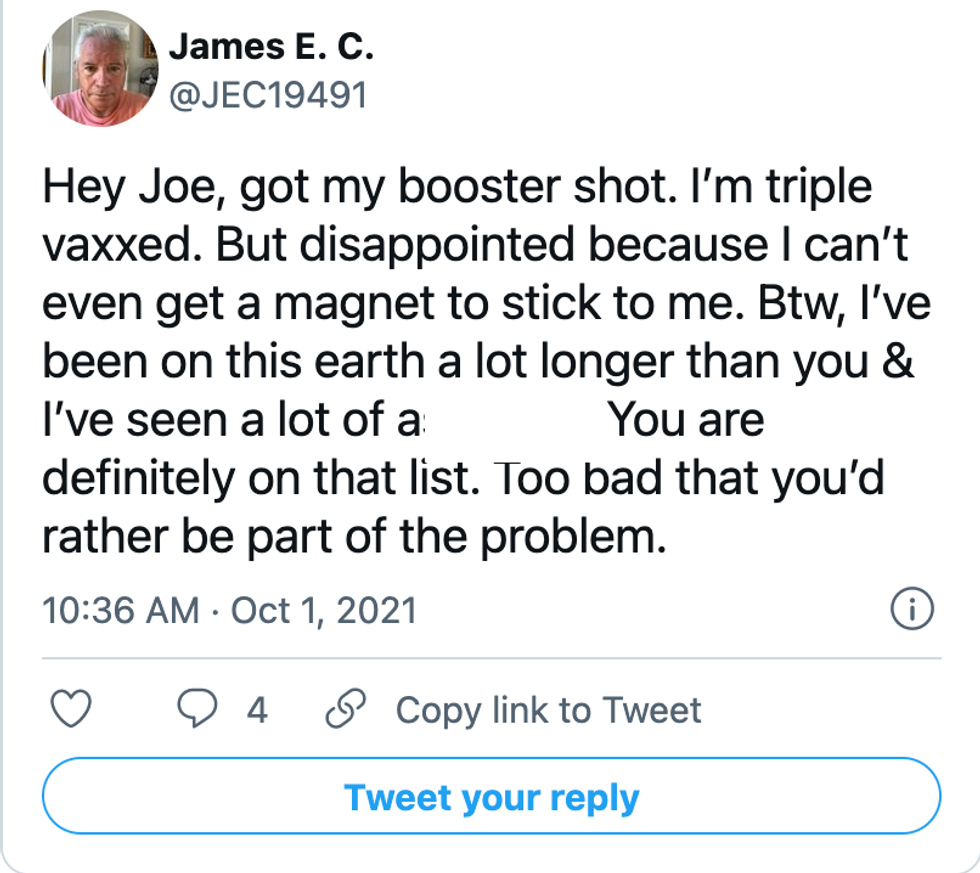Click the blank gap before "You are"
The width and height of the screenshot is (980, 873).
515,420
